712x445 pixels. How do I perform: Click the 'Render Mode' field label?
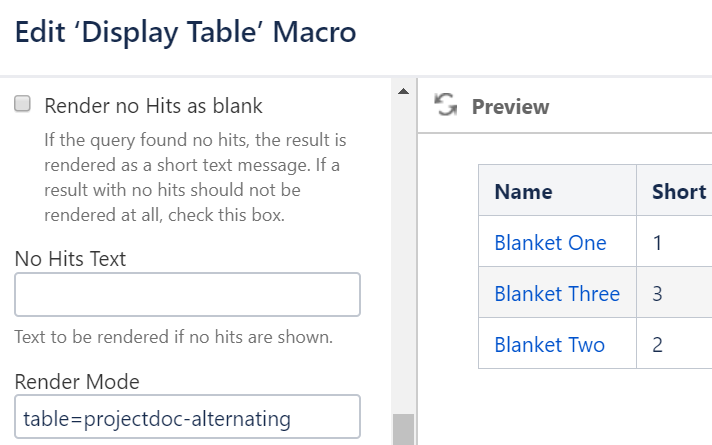click(77, 381)
